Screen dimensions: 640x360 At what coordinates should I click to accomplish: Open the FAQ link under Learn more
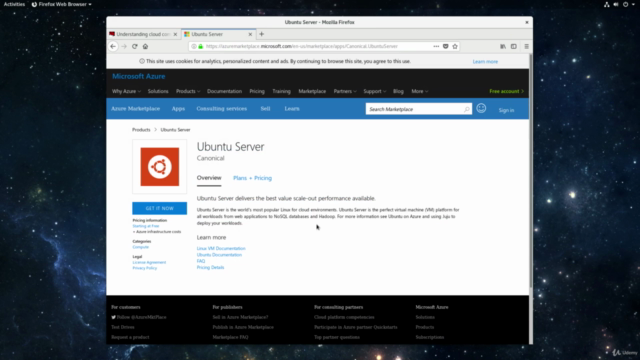201,261
